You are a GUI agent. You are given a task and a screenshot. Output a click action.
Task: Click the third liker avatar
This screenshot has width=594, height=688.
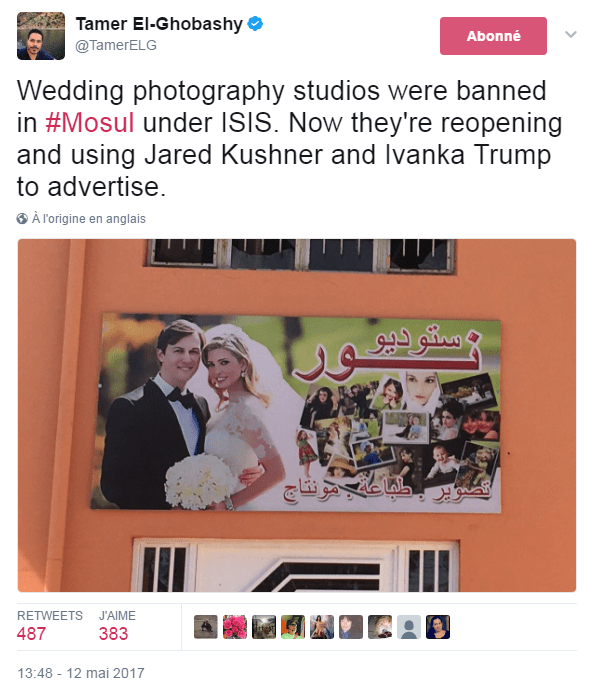264,627
